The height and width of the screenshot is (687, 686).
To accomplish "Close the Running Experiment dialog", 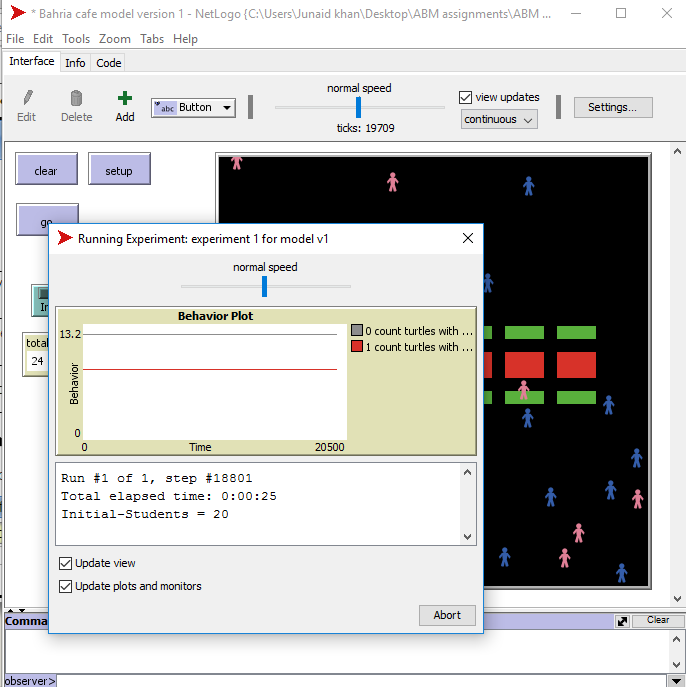I will 467,238.
